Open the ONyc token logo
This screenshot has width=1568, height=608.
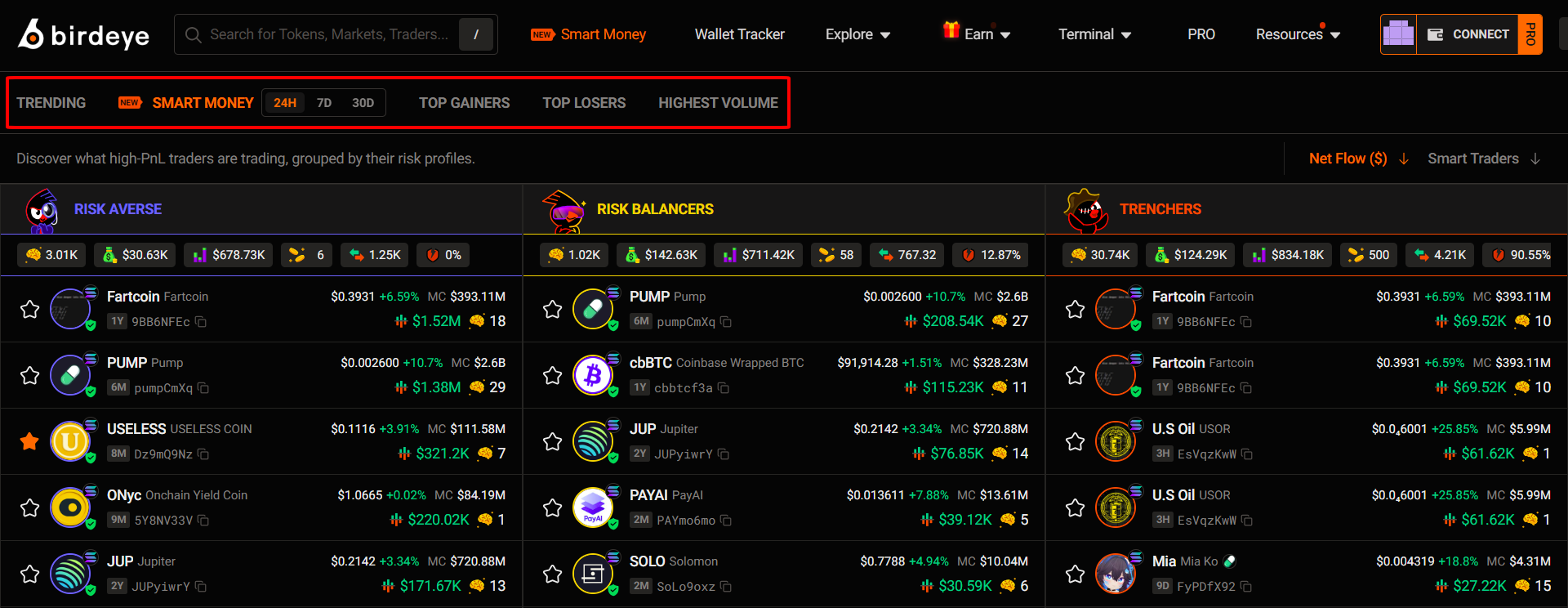tap(70, 507)
